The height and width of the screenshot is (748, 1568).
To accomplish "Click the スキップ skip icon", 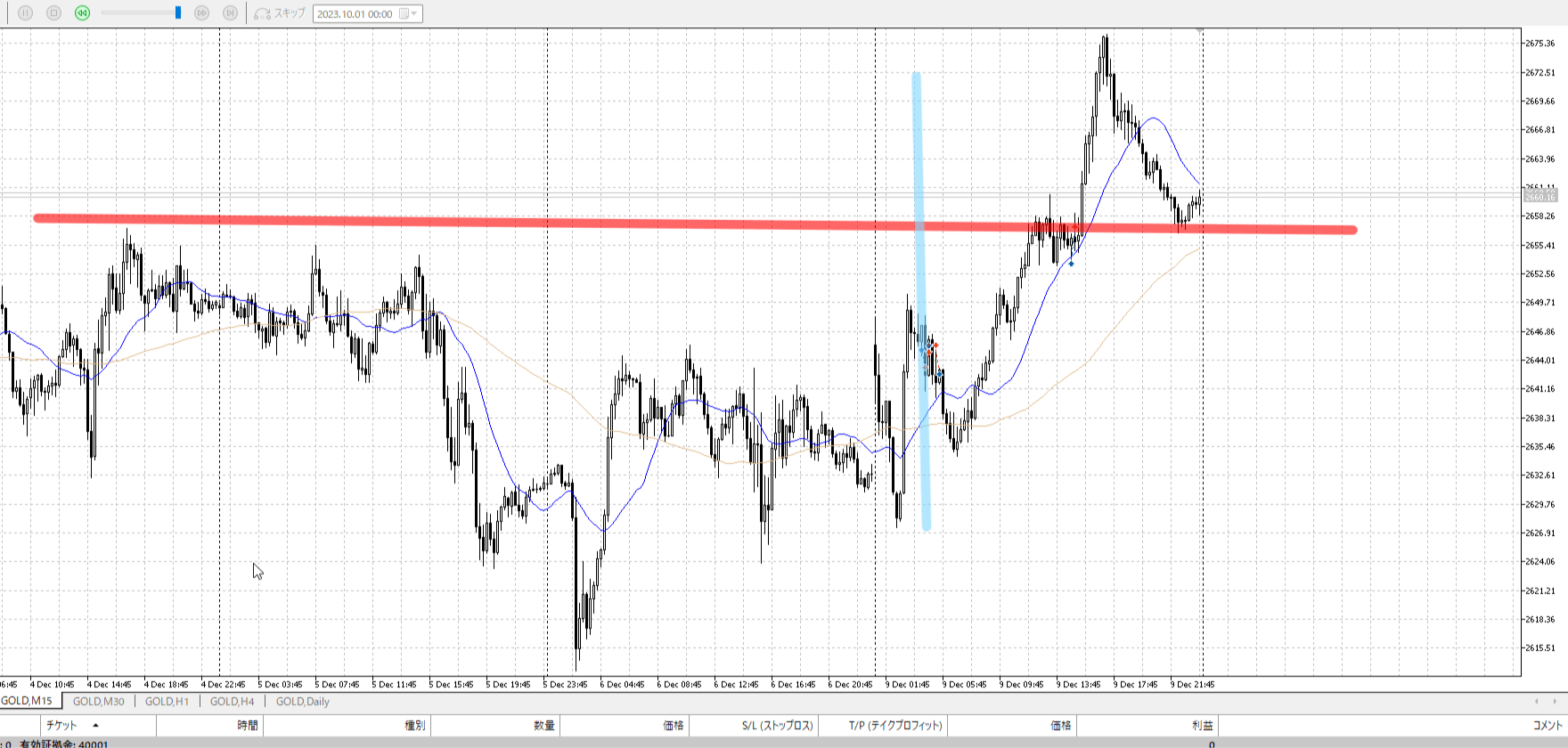I will click(x=263, y=14).
